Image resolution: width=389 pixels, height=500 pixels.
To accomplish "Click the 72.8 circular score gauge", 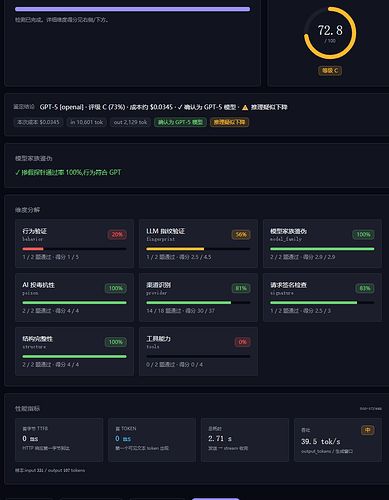I will [330, 33].
